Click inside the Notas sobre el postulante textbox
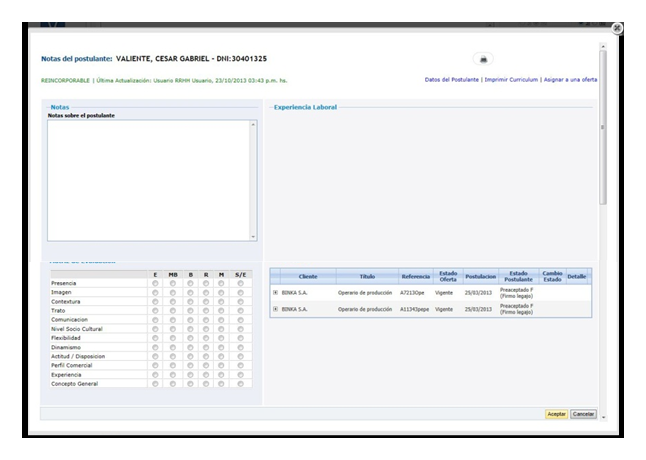Viewport: 646px width, 460px height. point(148,180)
